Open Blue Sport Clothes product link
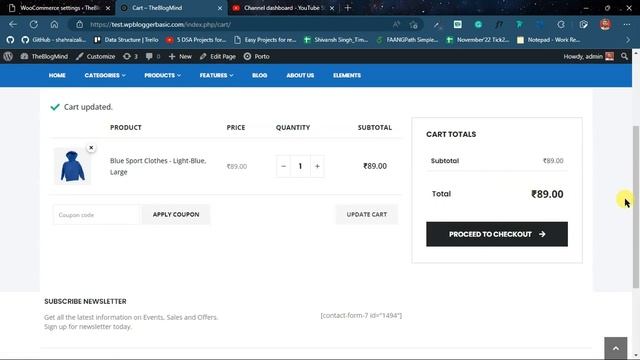Viewport: 640px width, 360px height. point(158,166)
